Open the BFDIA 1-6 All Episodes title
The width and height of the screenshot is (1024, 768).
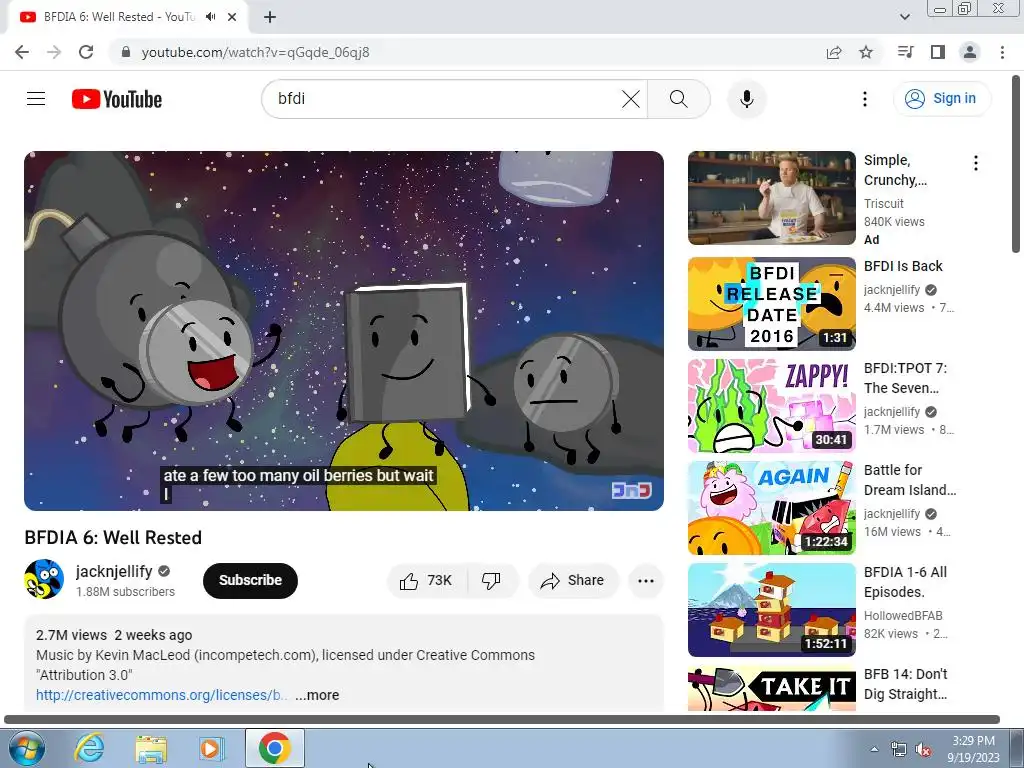(x=905, y=582)
